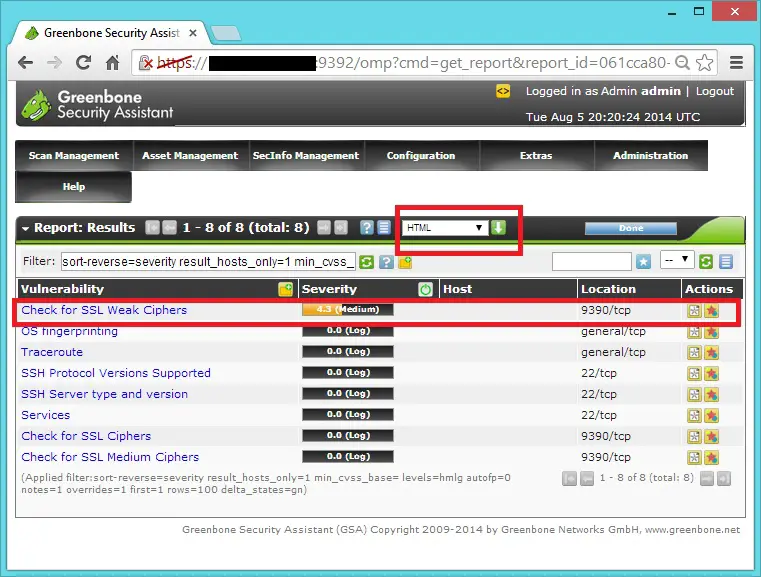Open report help question mark icon
Screen dimensions: 761x577
[367, 228]
